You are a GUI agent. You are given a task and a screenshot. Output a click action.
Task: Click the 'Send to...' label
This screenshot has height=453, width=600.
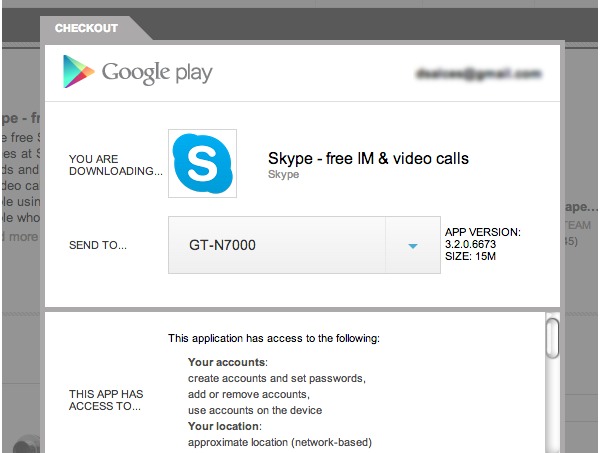click(98, 245)
